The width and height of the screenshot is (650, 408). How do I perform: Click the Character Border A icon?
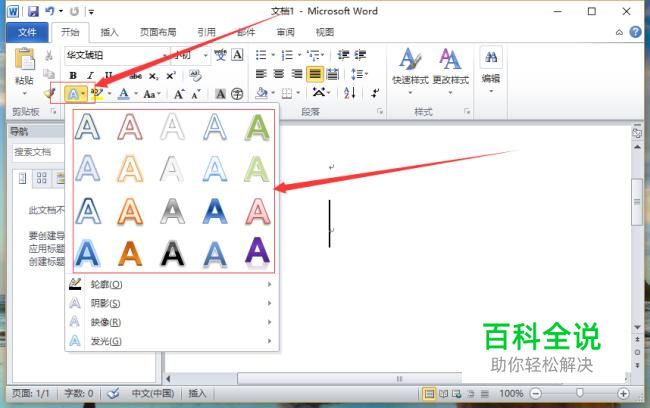(237, 55)
